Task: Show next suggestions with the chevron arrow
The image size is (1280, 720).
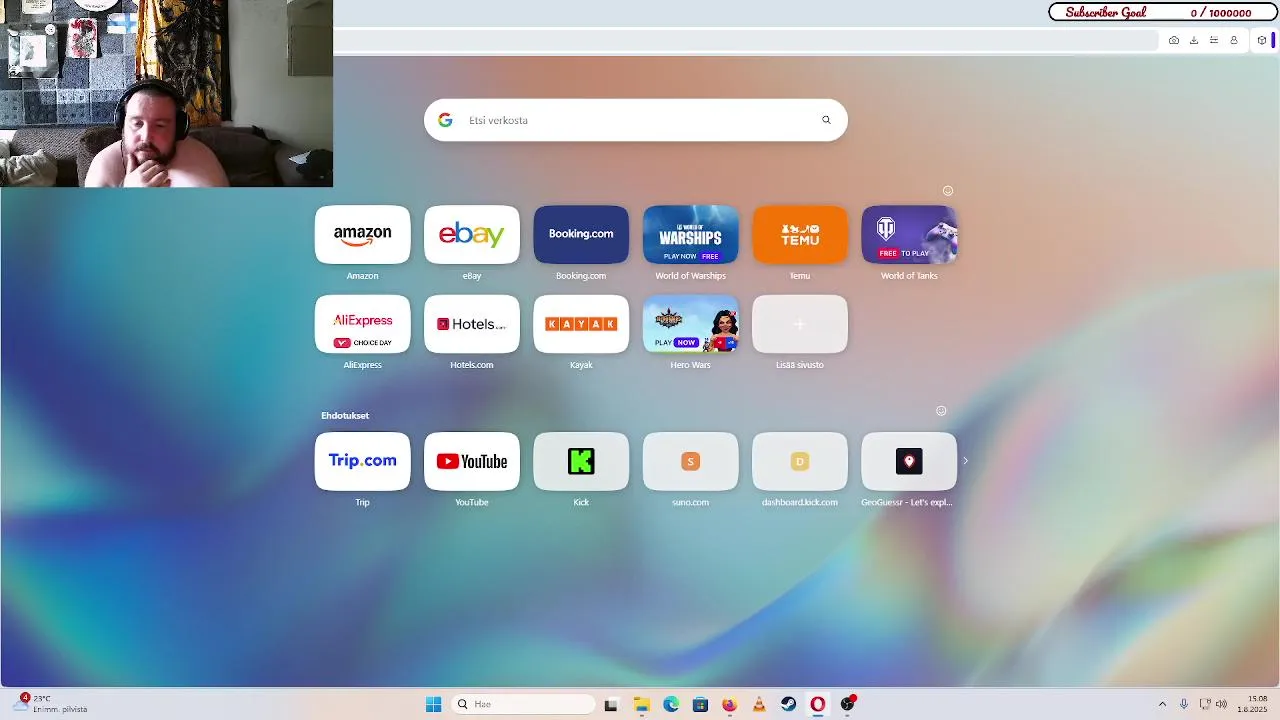Action: pos(965,461)
